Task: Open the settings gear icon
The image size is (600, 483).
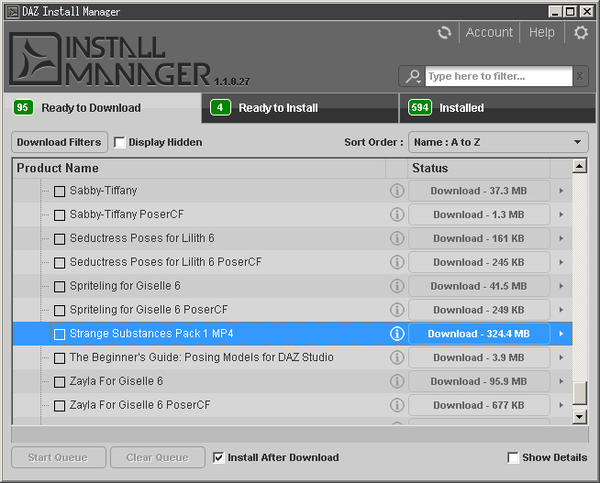Action: coord(580,33)
